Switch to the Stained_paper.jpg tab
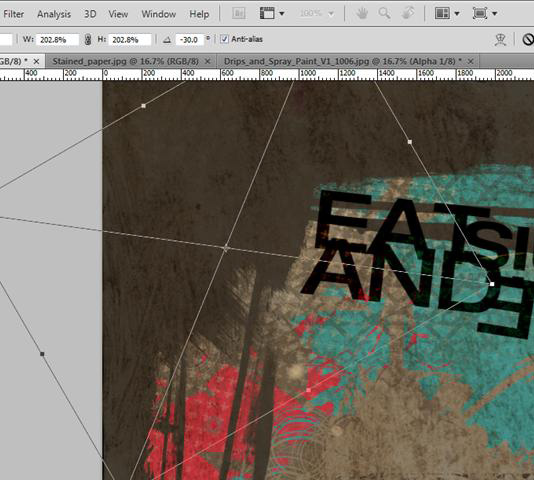Screen dimensions: 534x480 [125, 61]
